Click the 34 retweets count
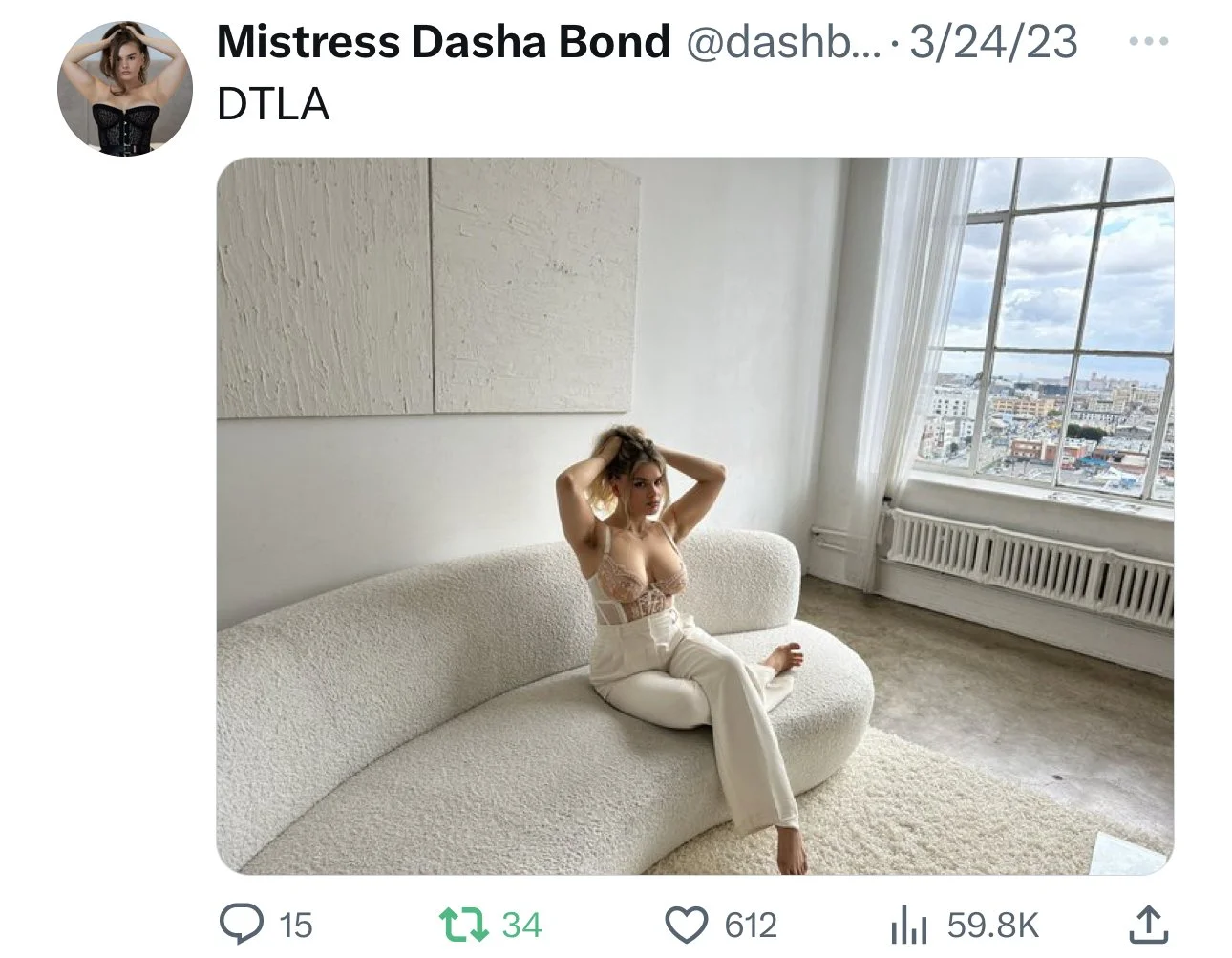Image resolution: width=1232 pixels, height=958 pixels. click(521, 925)
